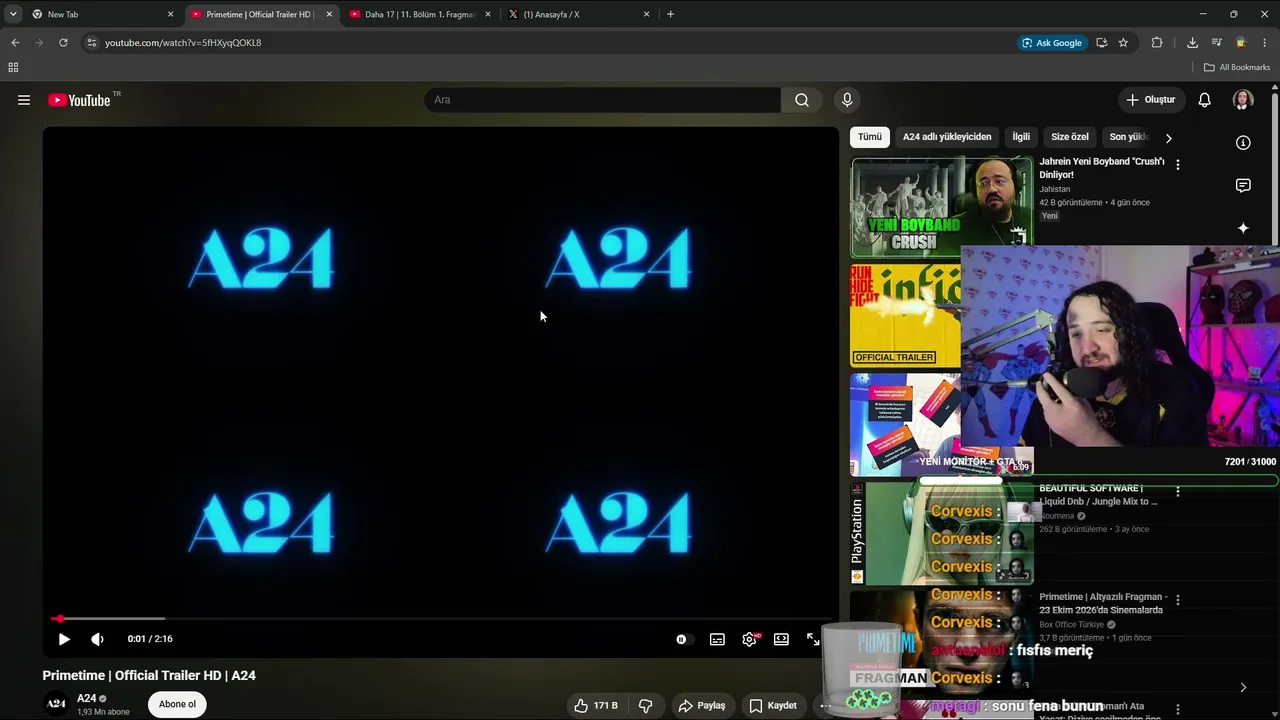Play the Primetime trailer video

64,639
